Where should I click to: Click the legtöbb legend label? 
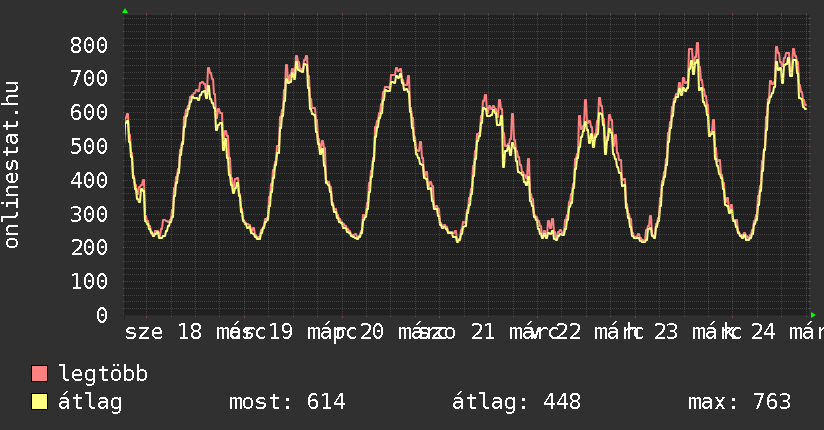click(x=103, y=374)
